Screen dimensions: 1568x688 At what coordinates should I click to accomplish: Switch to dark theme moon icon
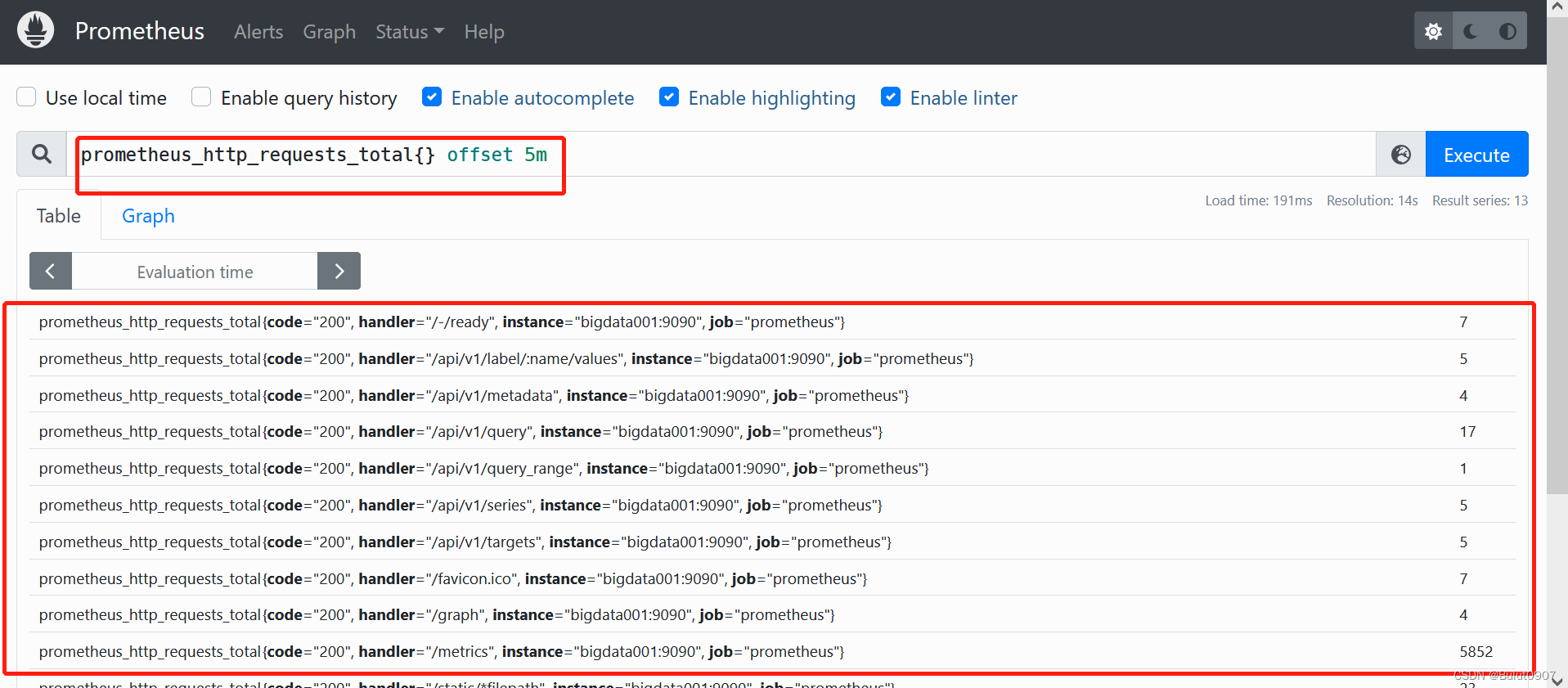click(1471, 31)
